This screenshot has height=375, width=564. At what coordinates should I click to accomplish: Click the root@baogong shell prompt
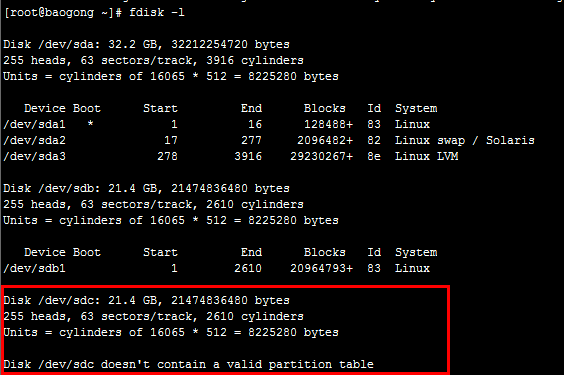click(63, 13)
